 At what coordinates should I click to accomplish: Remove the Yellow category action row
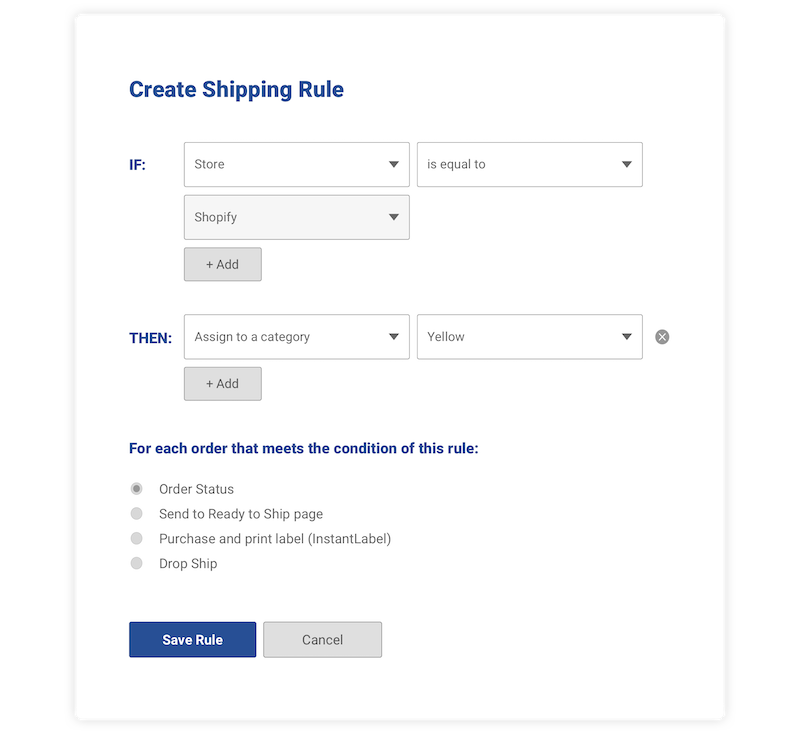(x=662, y=337)
